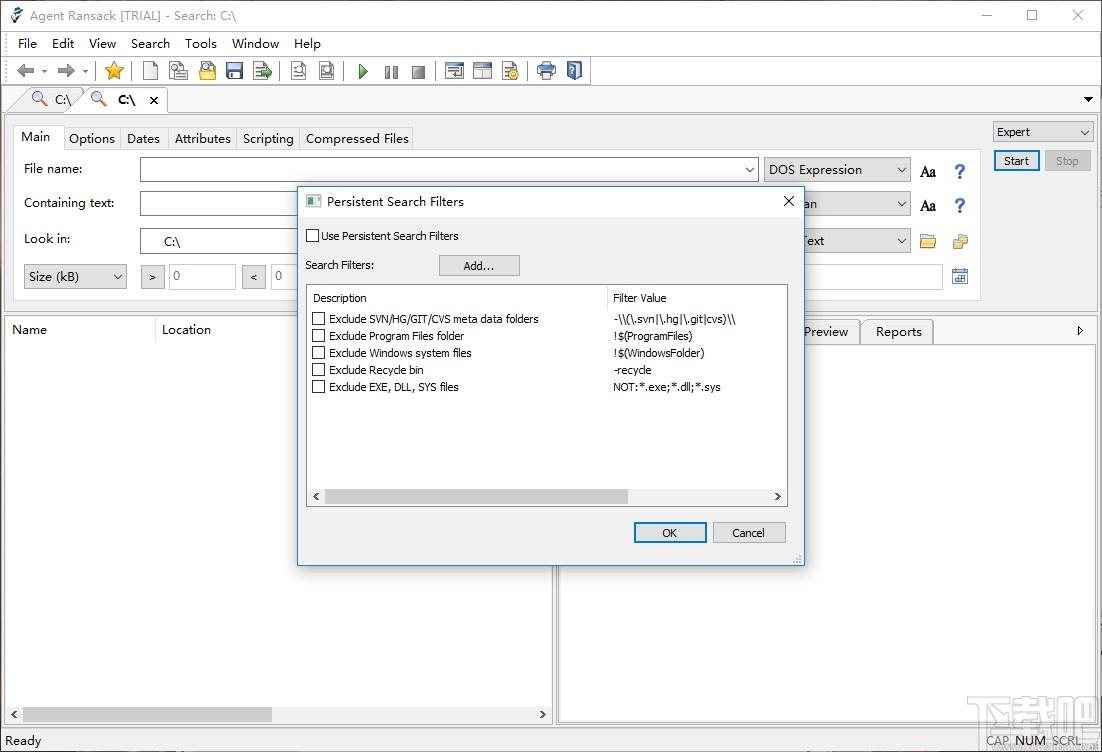
Task: Expand the Expert mode dropdown
Action: coord(1043,131)
